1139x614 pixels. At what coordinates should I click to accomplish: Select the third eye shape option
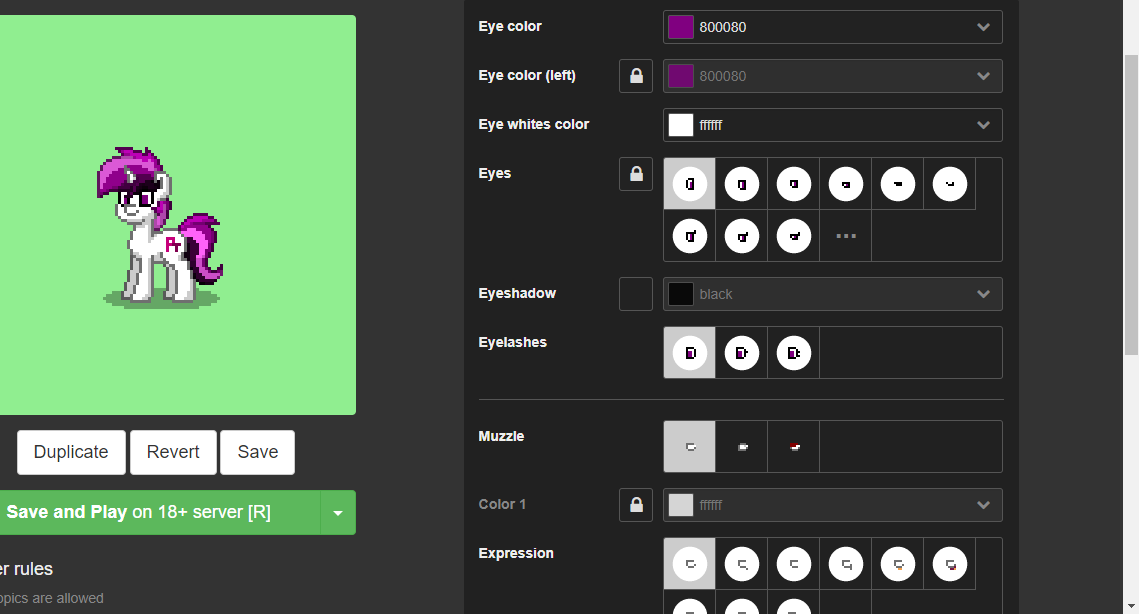tap(794, 184)
